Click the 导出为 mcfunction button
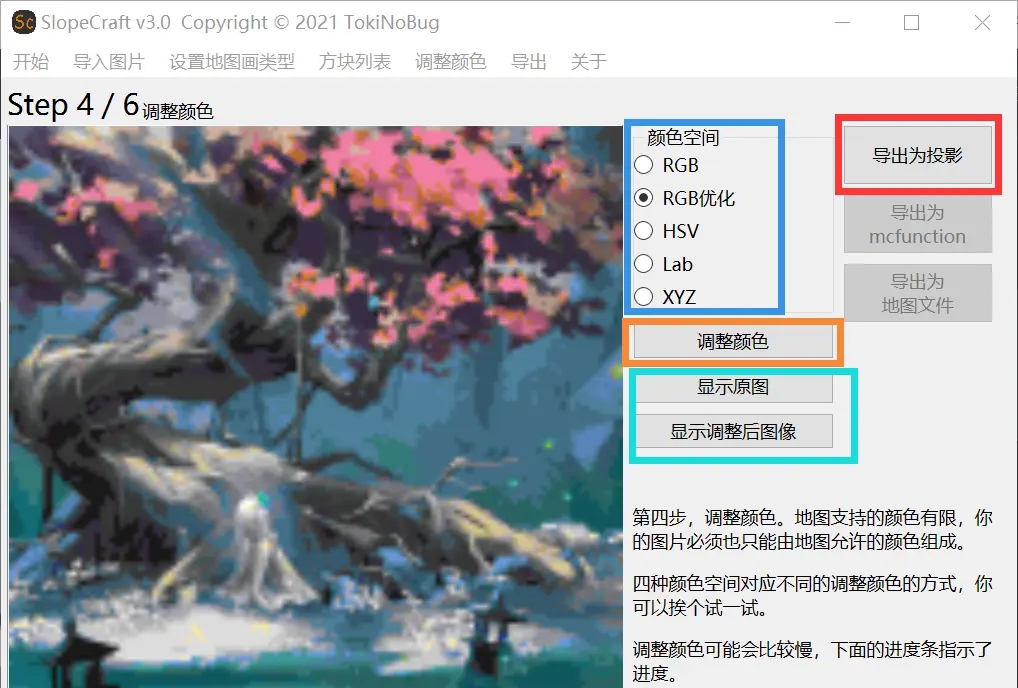1018x688 pixels. 917,225
